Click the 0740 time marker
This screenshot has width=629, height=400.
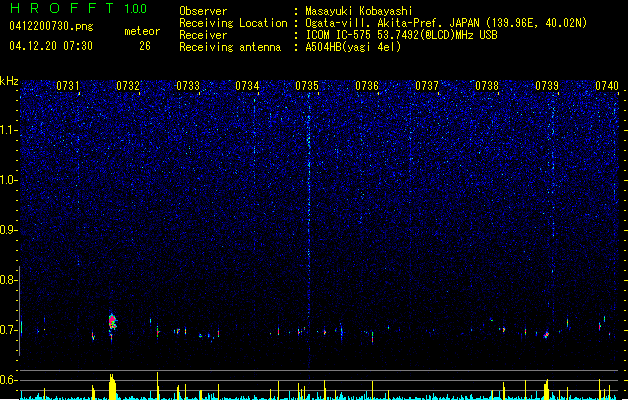607,86
